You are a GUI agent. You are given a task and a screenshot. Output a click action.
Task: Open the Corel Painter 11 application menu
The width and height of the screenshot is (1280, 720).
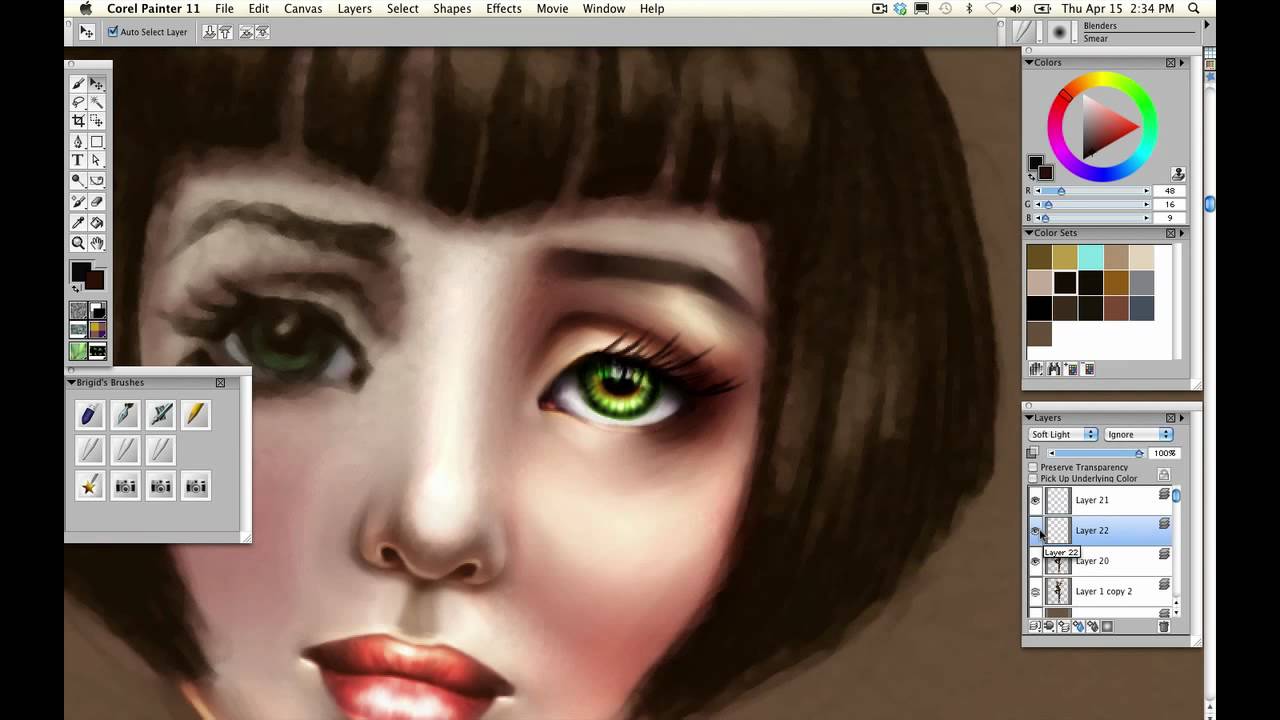[x=154, y=9]
